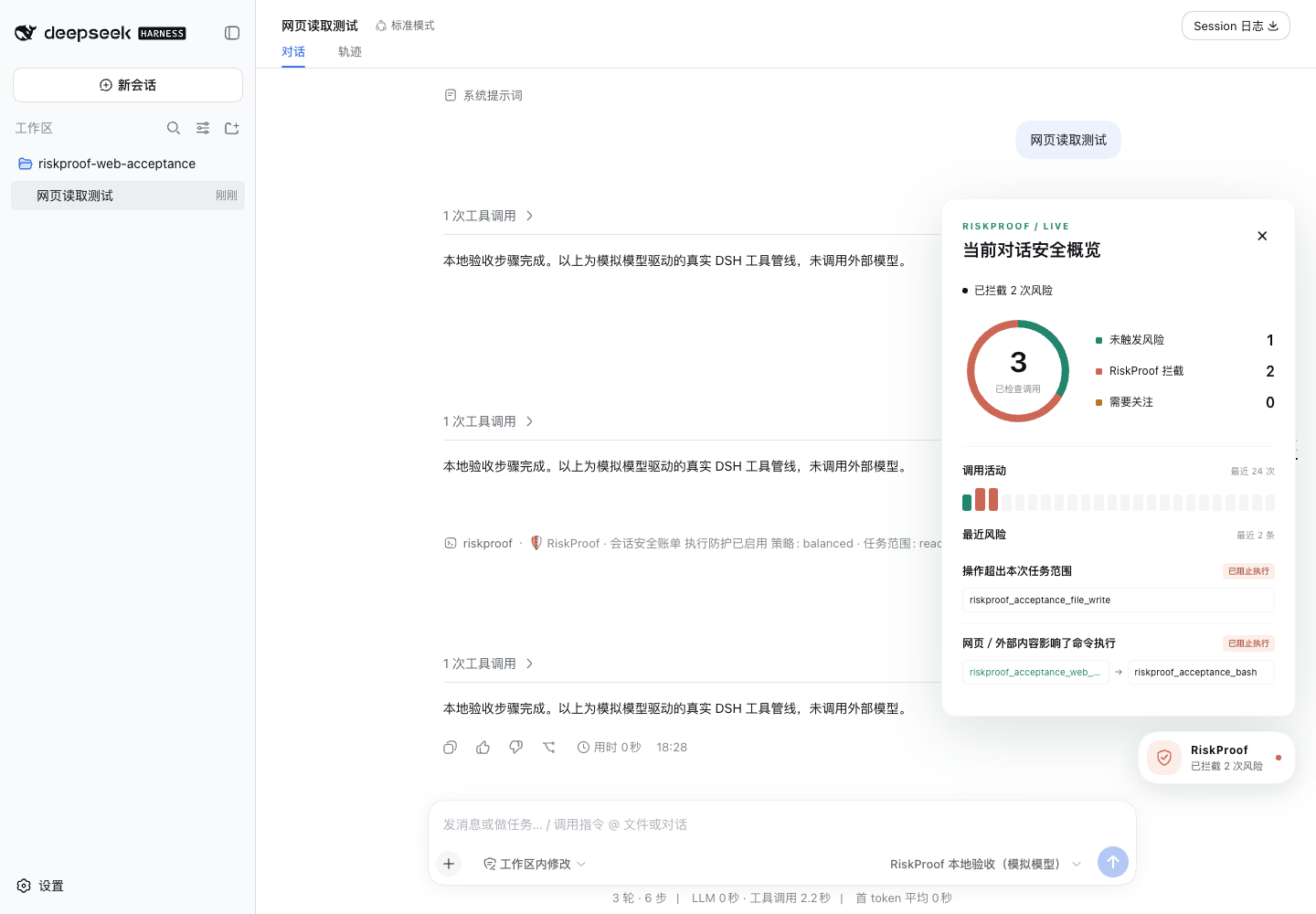This screenshot has width=1316, height=914.
Task: Click copy response icon
Action: point(450,747)
